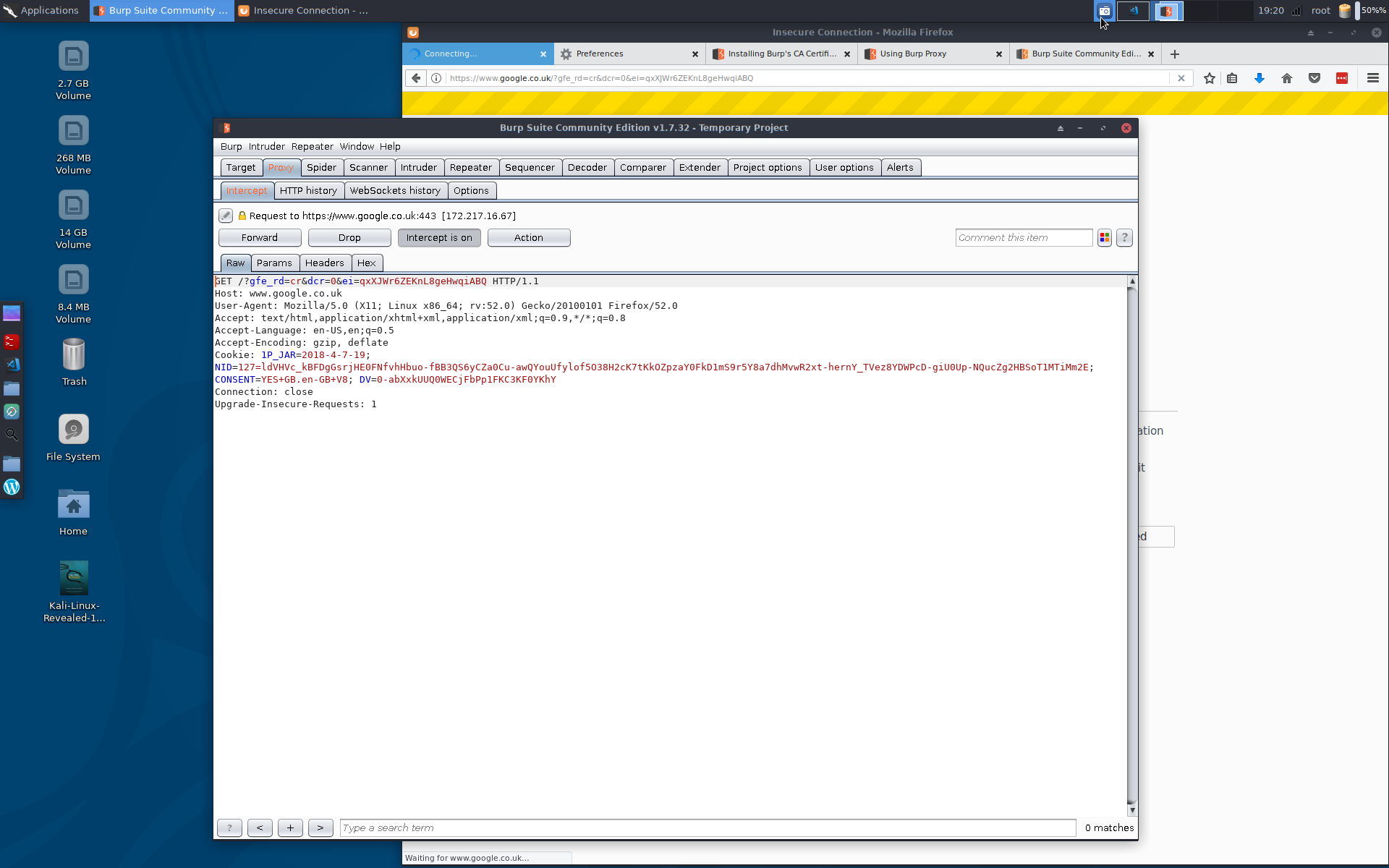Click the Burp help question mark icon
The width and height of the screenshot is (1389, 868).
tap(1124, 237)
